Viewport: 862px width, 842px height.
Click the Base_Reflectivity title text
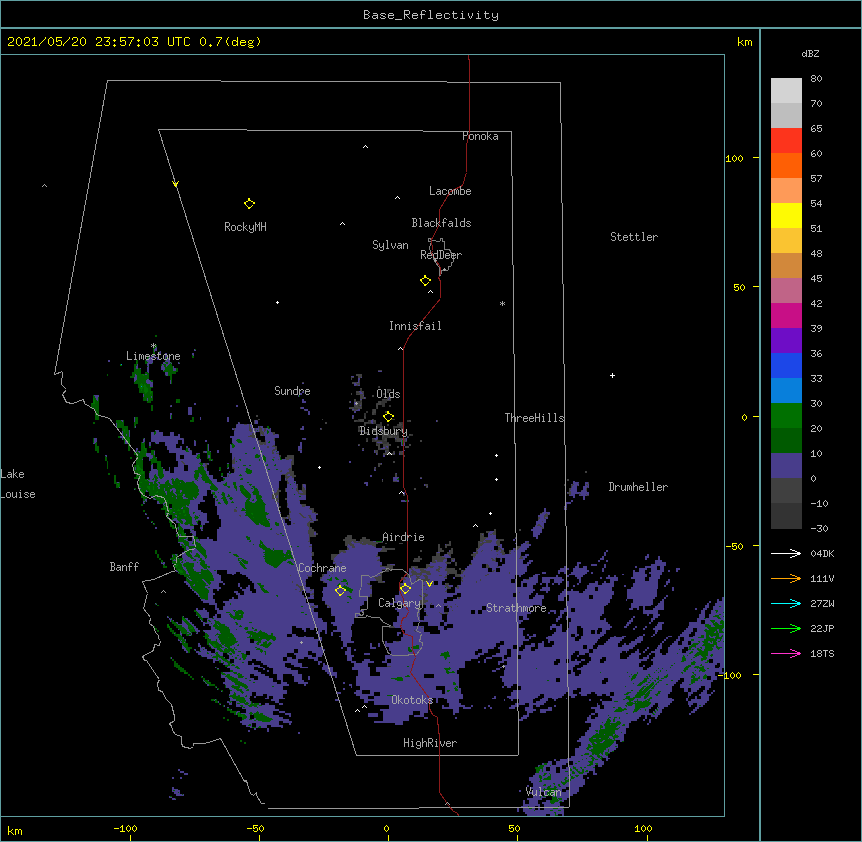click(431, 15)
